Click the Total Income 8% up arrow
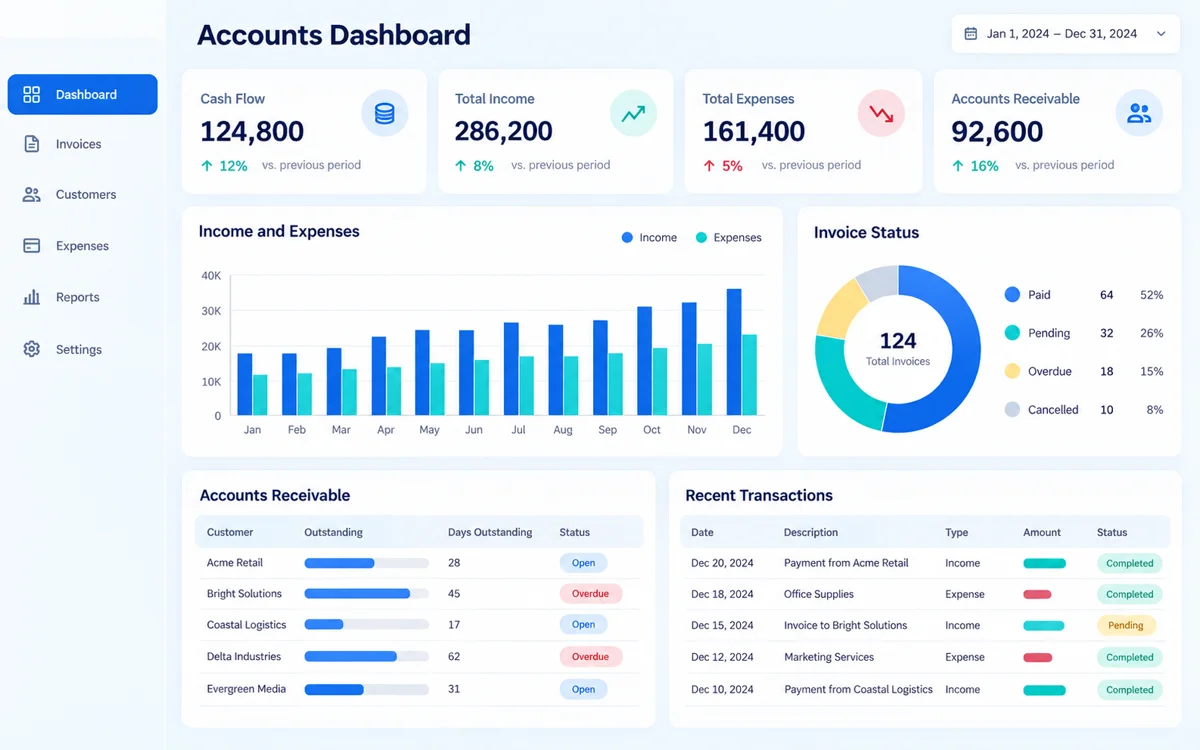The width and height of the screenshot is (1200, 750). [460, 166]
